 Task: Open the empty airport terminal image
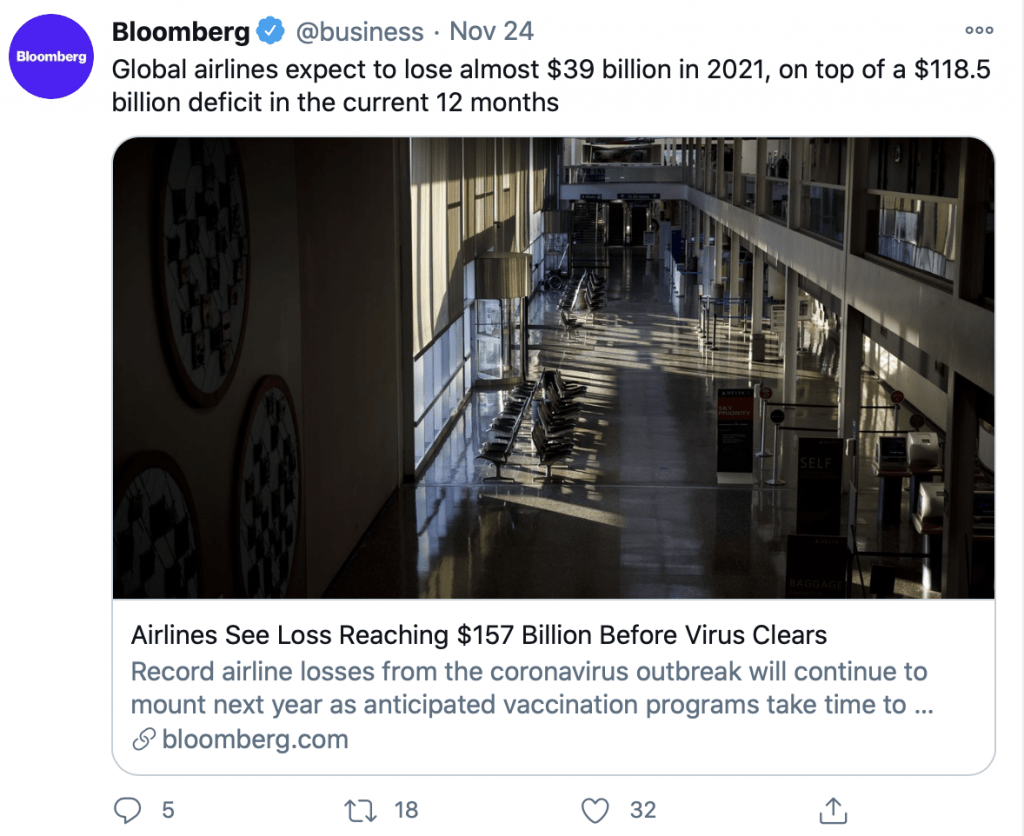pos(553,368)
